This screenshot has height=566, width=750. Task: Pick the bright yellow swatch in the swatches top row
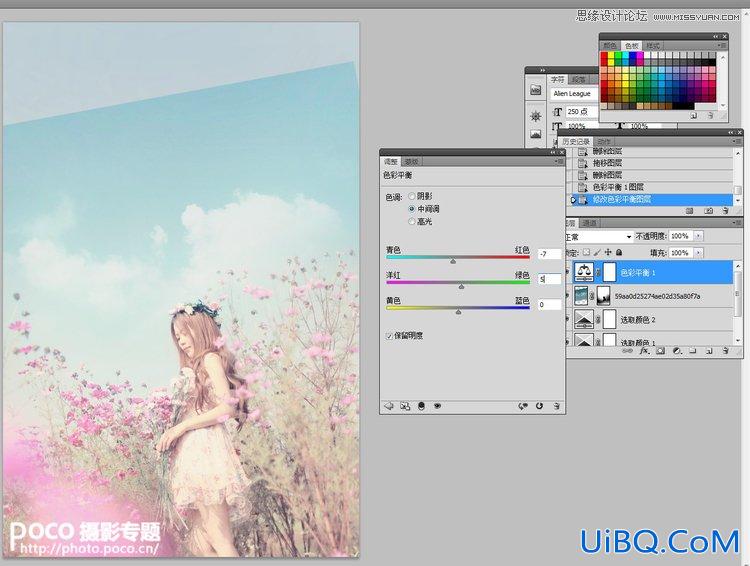611,55
